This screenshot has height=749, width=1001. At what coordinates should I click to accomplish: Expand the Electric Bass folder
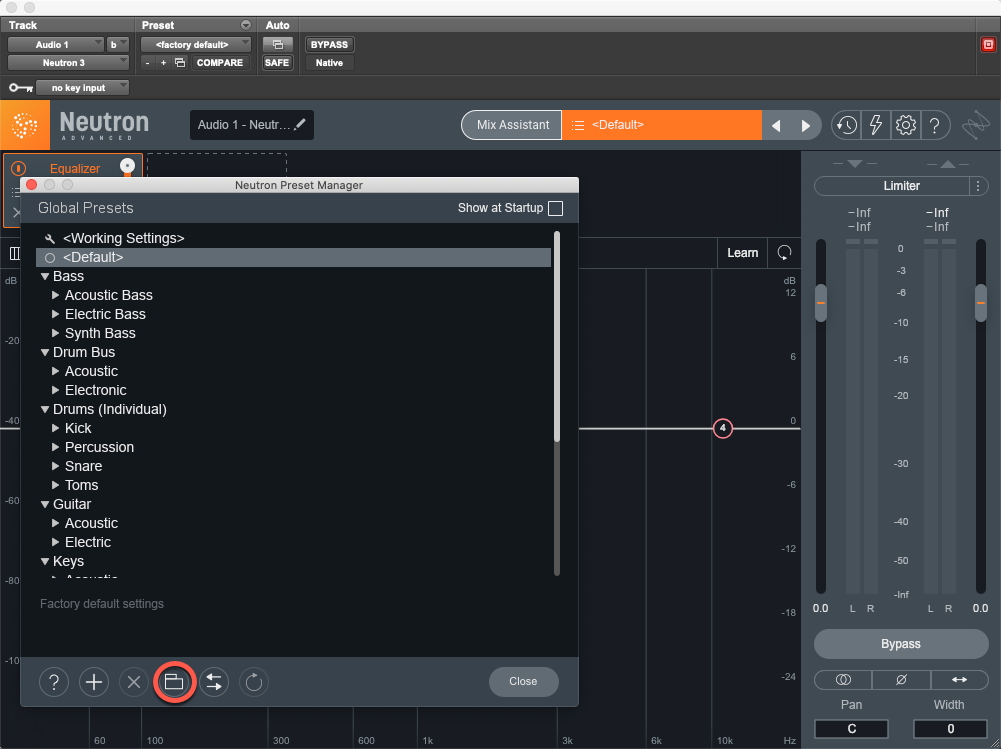[x=56, y=314]
